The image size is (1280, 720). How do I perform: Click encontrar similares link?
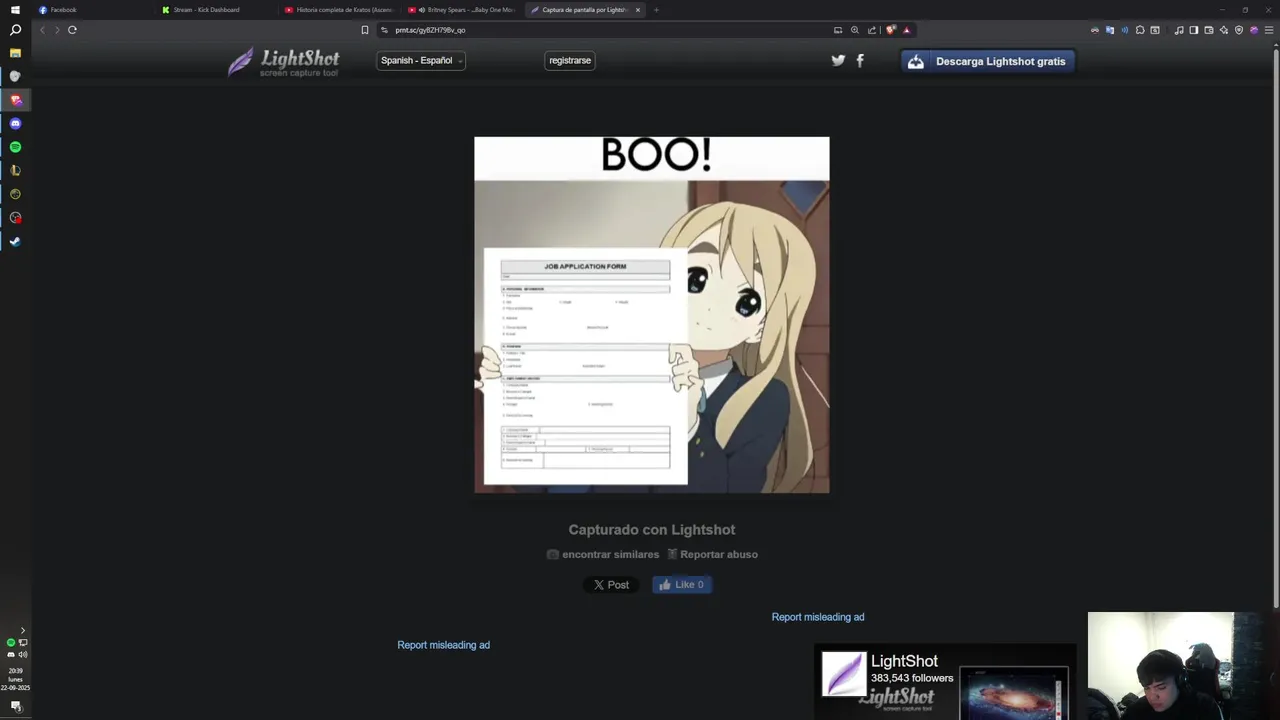click(x=603, y=554)
